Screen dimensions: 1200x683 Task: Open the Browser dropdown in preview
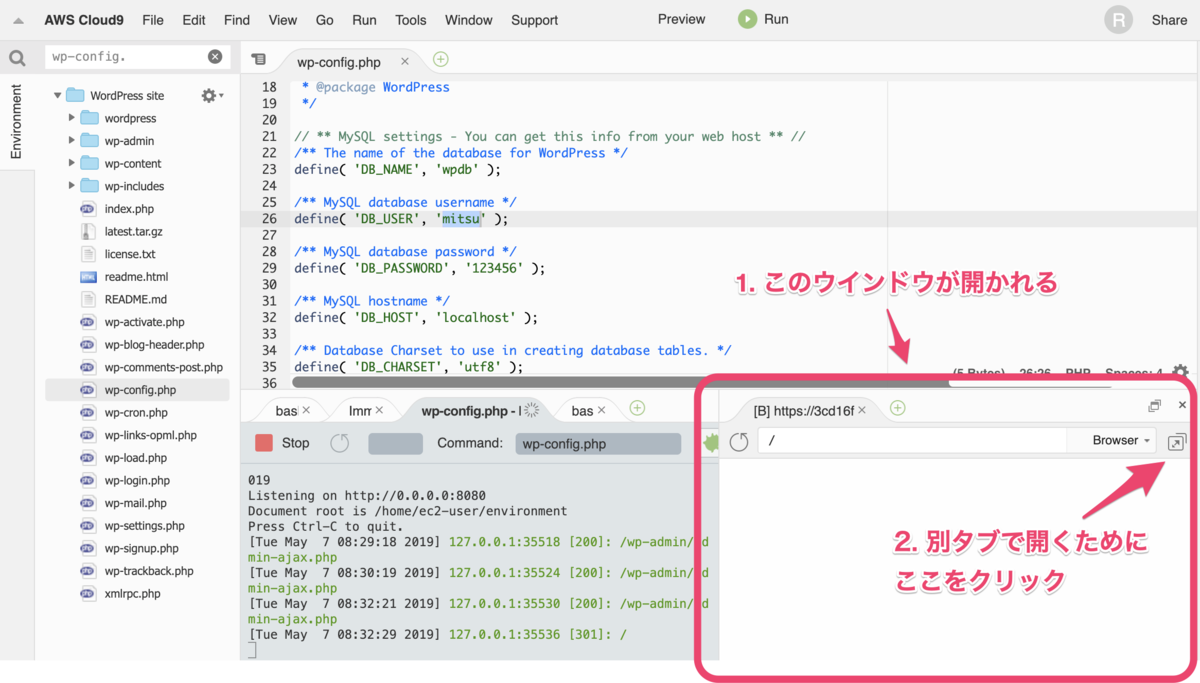point(1120,440)
